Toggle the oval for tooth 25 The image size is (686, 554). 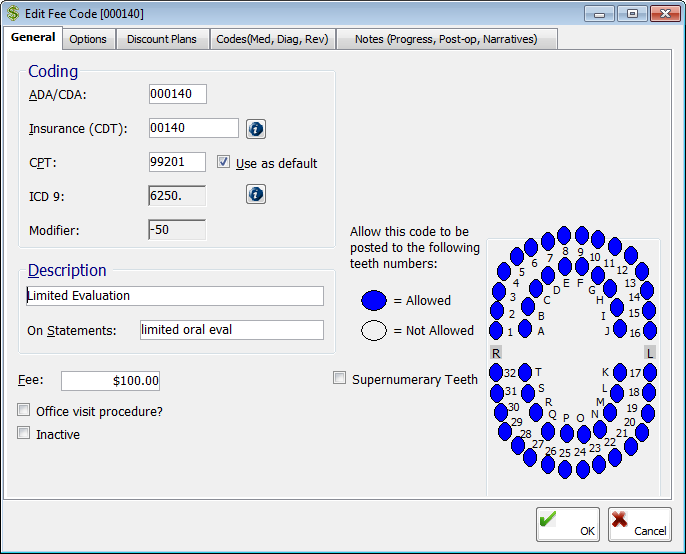click(565, 470)
